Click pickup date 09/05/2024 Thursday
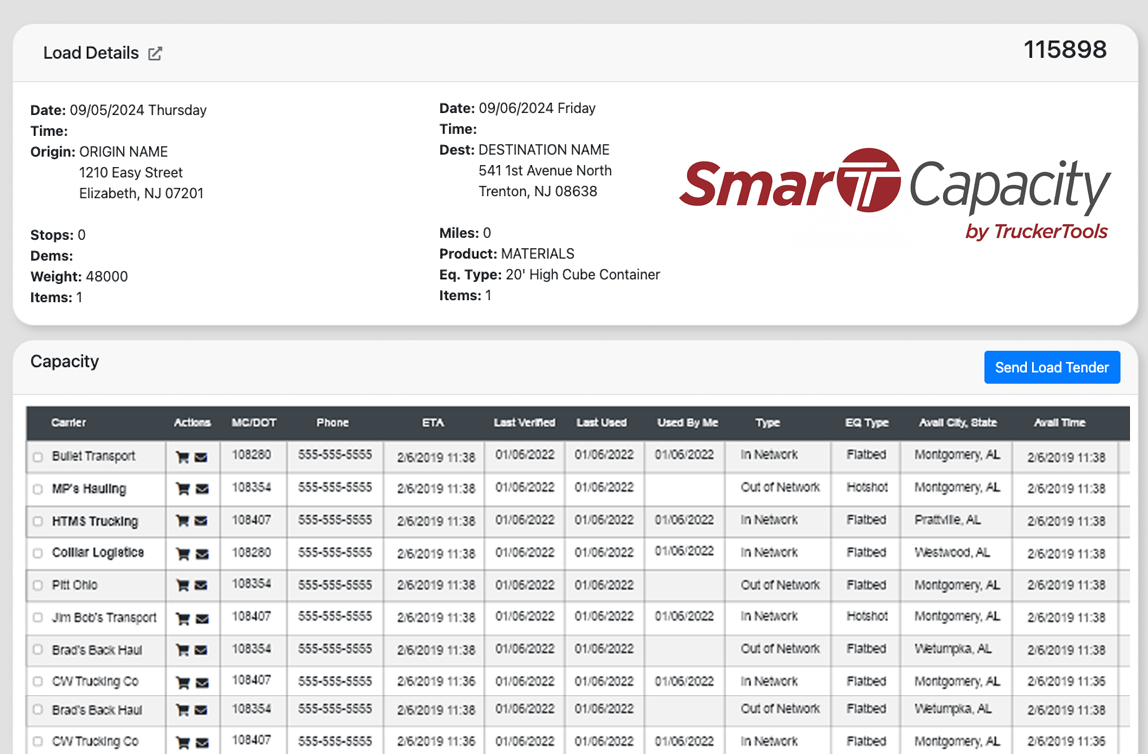Viewport: 1148px width, 754px height. point(138,111)
